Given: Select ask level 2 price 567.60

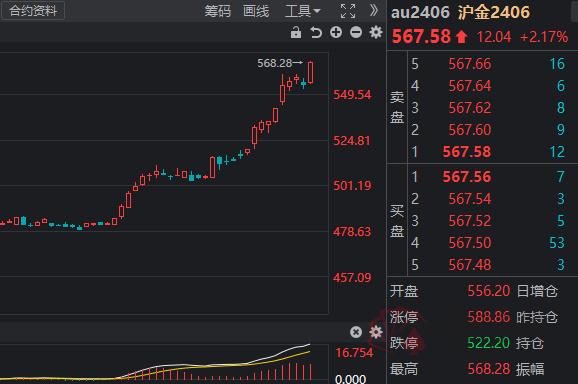Looking at the screenshot, I should point(470,130).
